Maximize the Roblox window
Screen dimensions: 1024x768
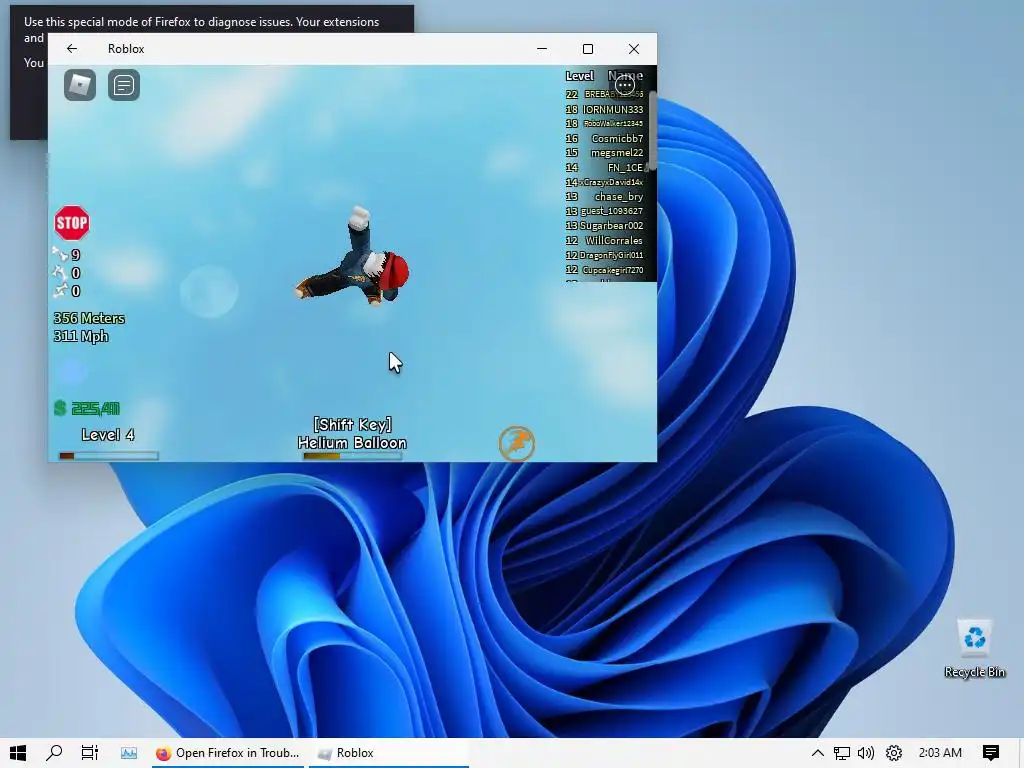pyautogui.click(x=588, y=49)
